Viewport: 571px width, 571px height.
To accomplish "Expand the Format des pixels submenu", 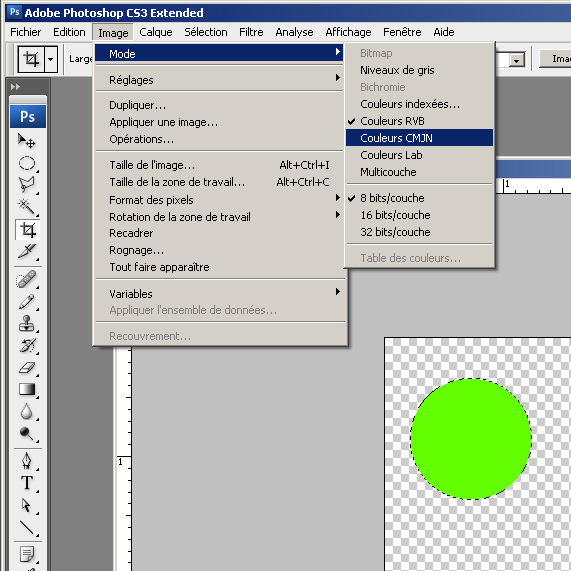I will [219, 200].
